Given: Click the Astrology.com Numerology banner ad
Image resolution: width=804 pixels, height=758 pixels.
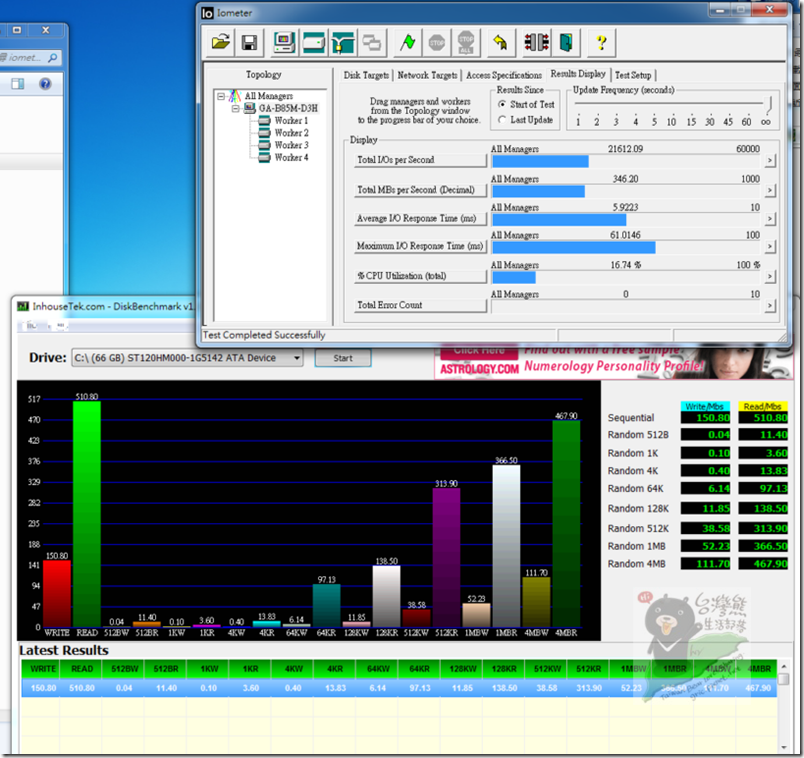Looking at the screenshot, I should pos(613,363).
